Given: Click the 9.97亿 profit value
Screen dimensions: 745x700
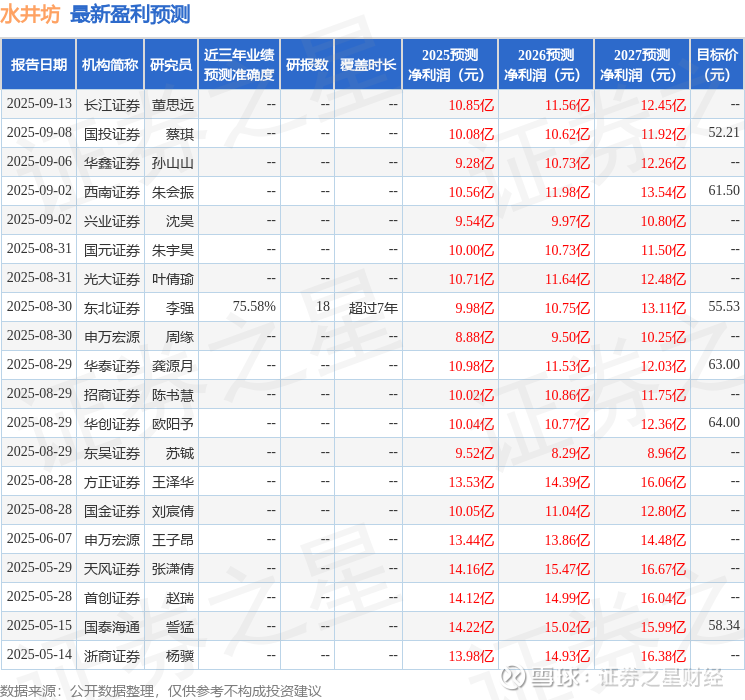Looking at the screenshot, I should coord(570,221).
